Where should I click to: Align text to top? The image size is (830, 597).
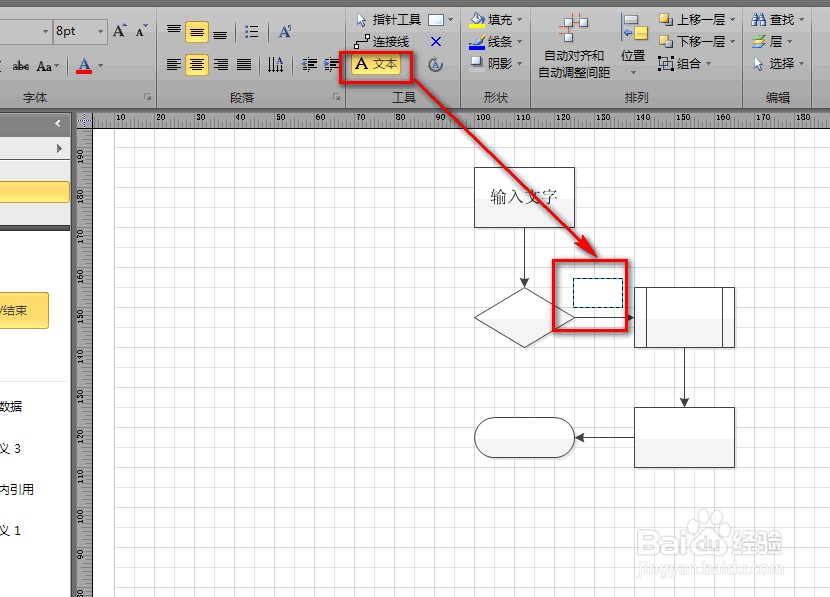(174, 32)
